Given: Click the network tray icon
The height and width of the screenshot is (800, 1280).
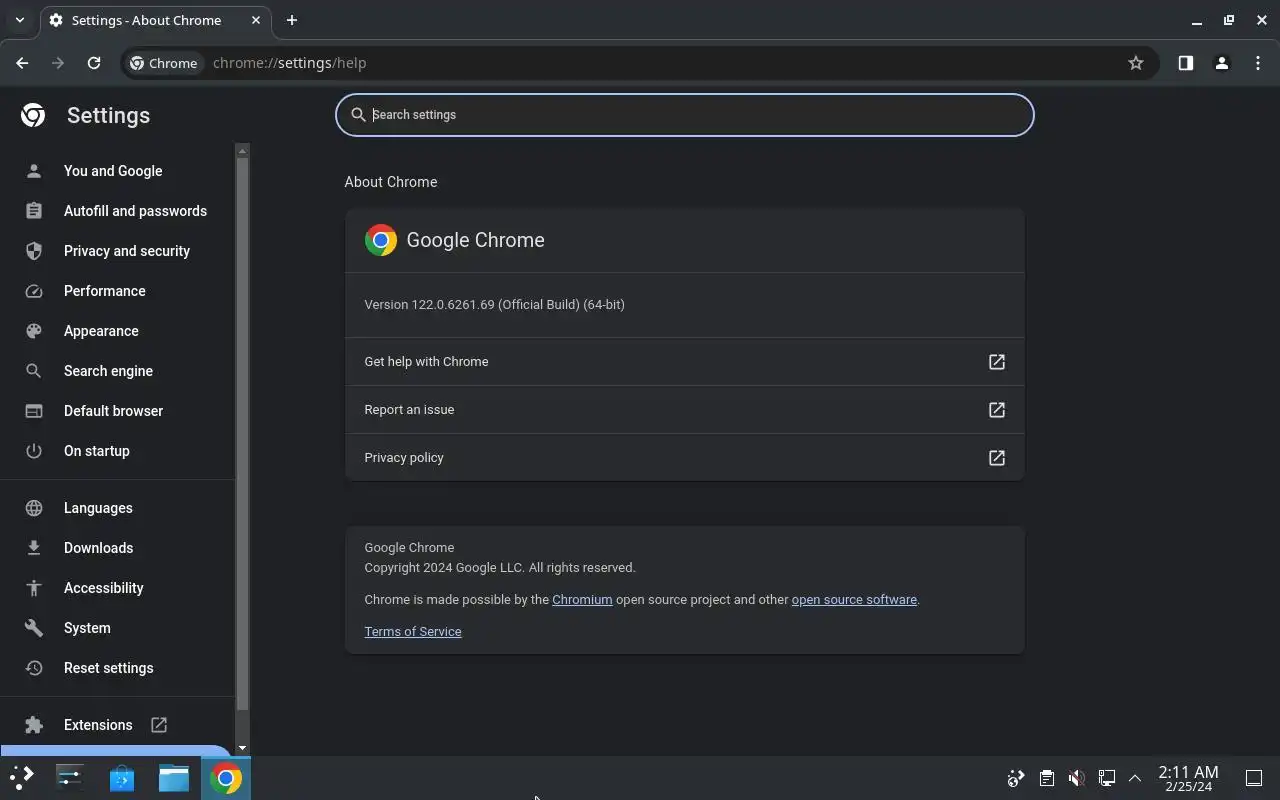Looking at the screenshot, I should [1107, 778].
